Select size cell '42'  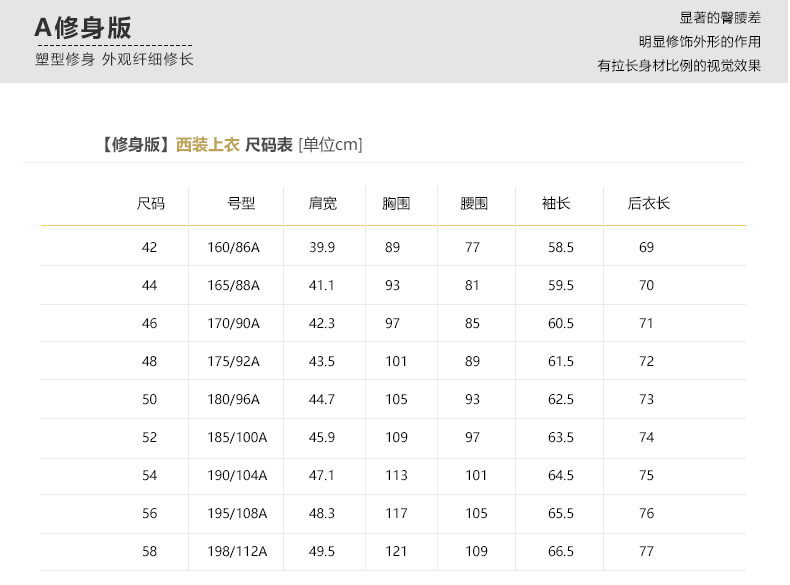pos(150,247)
